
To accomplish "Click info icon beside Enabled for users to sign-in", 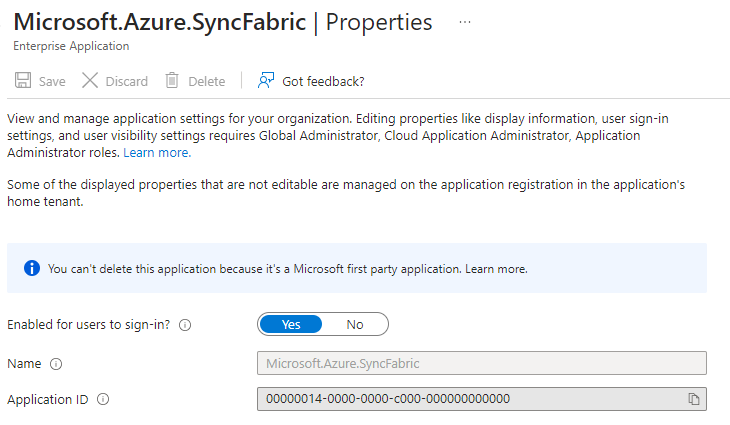I will click(185, 325).
